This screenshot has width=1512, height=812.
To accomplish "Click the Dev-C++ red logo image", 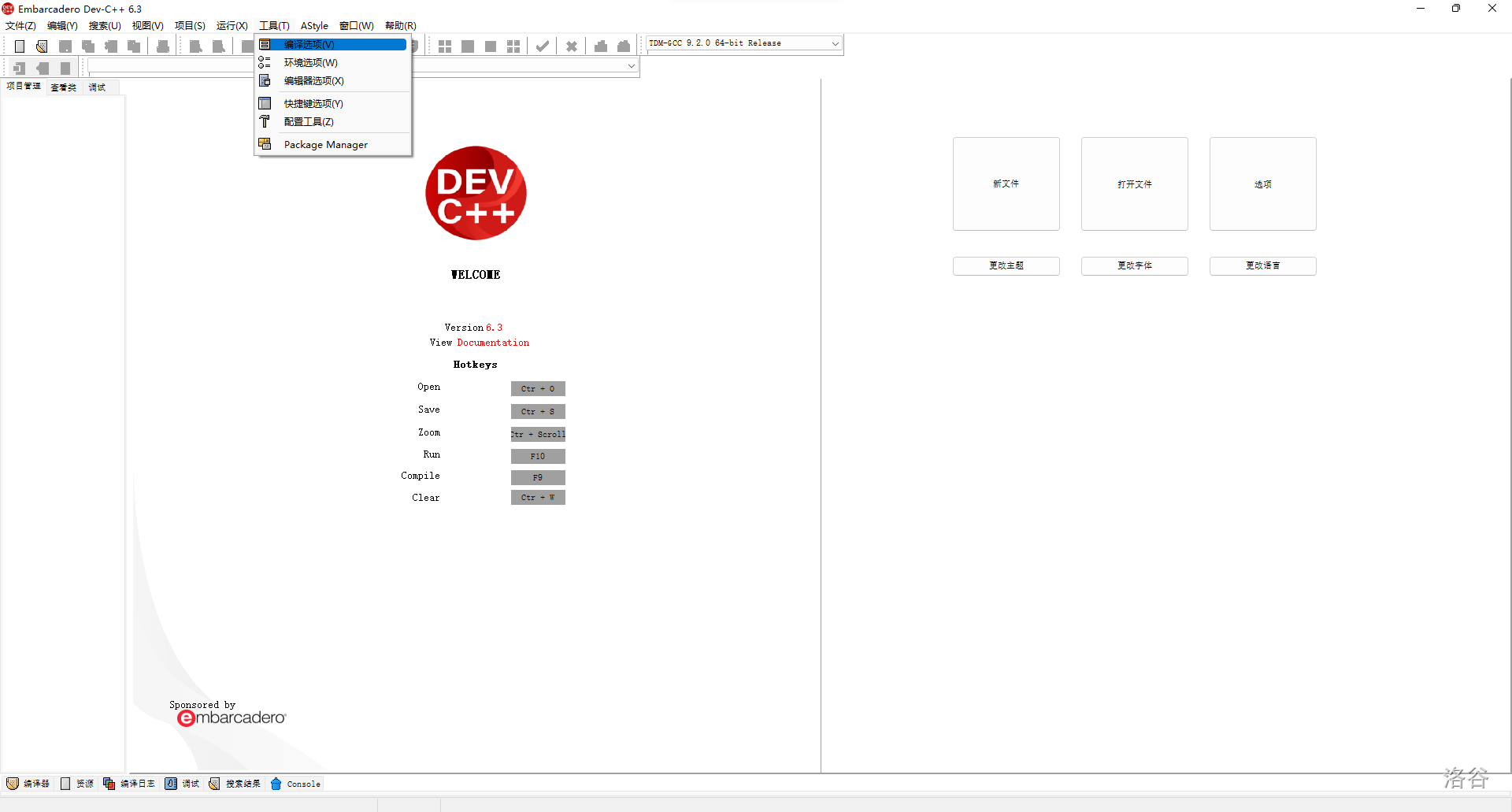I will tap(476, 193).
